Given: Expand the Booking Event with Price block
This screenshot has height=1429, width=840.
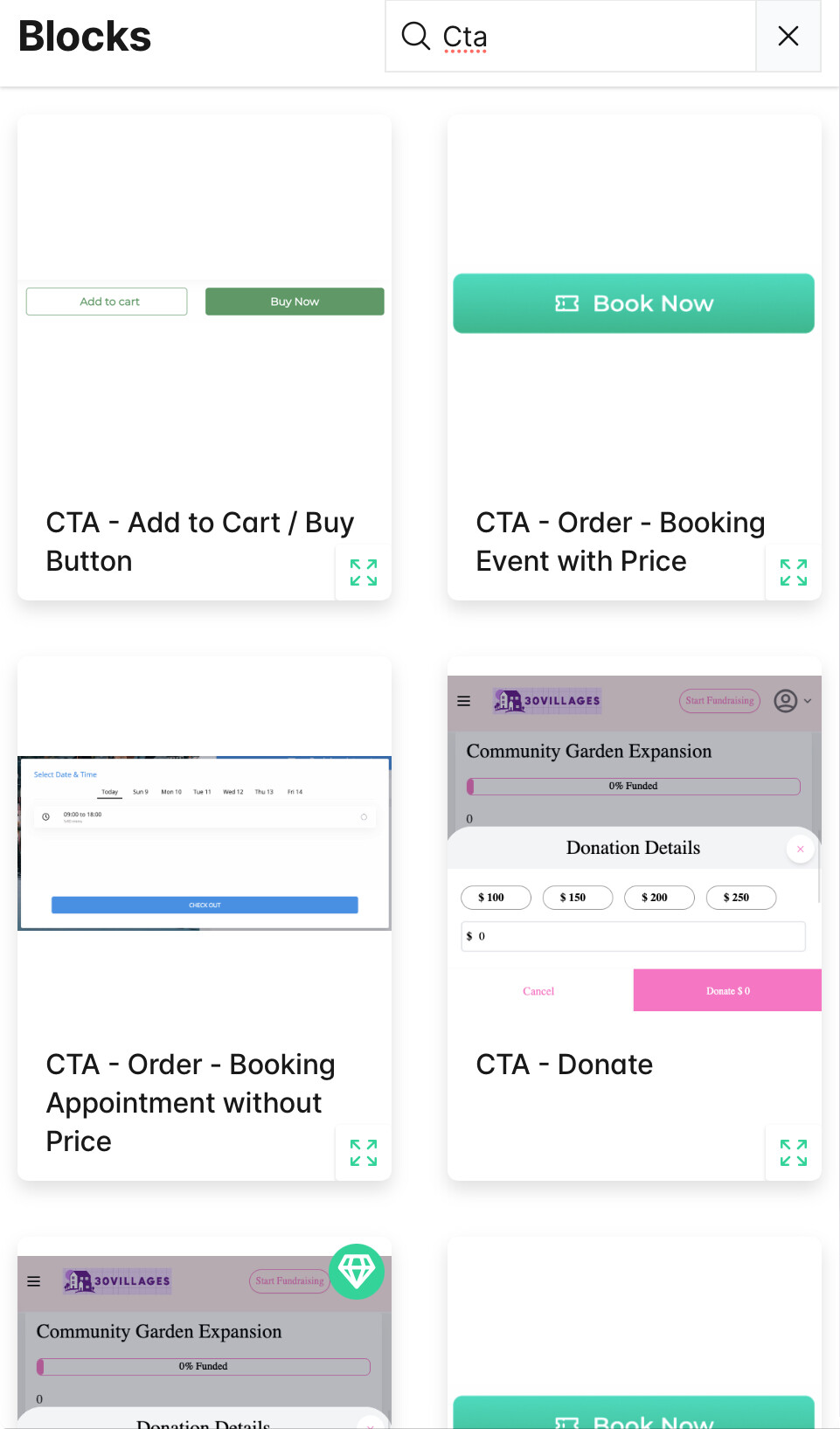Looking at the screenshot, I should [793, 572].
